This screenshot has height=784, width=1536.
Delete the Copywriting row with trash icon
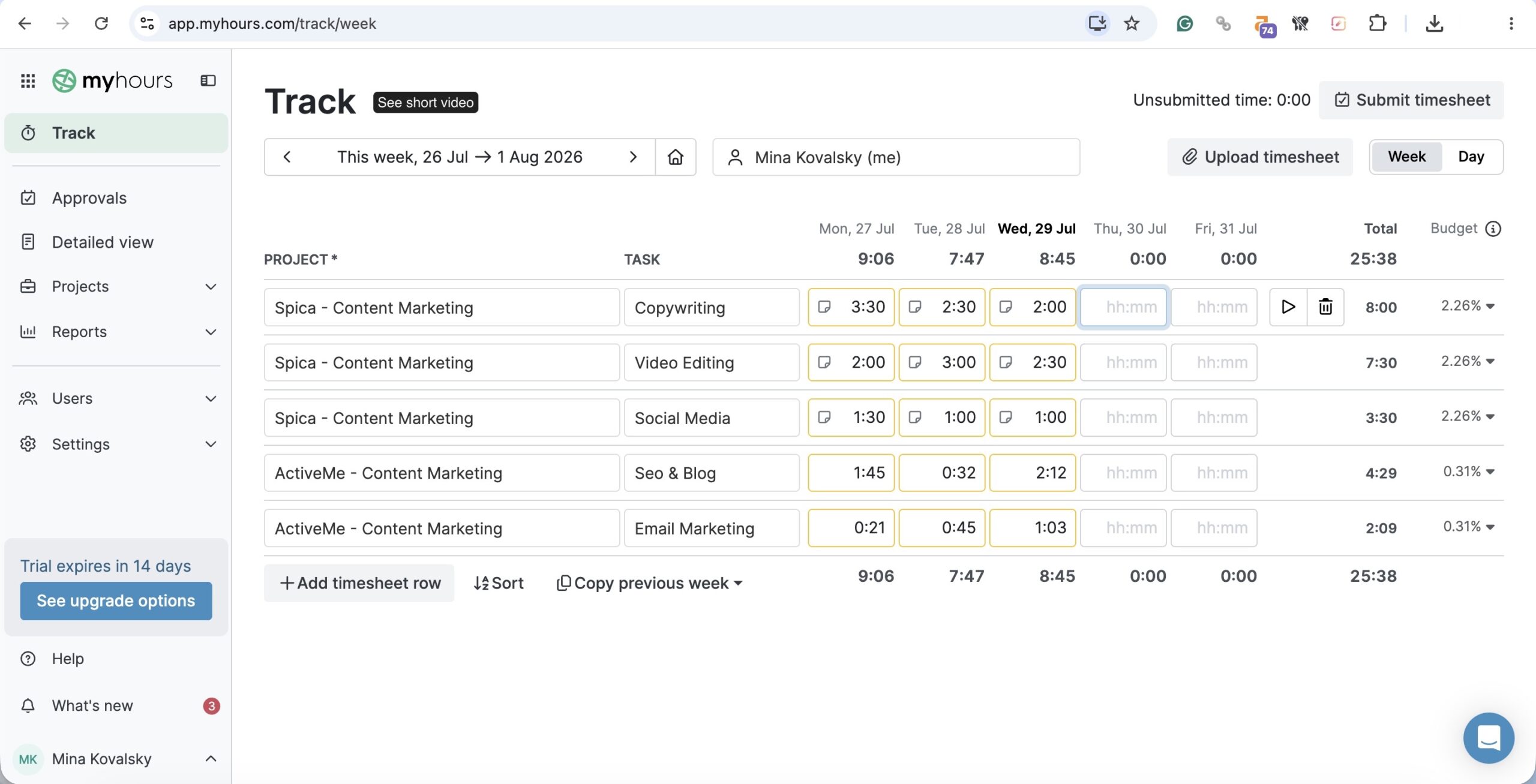point(1325,307)
